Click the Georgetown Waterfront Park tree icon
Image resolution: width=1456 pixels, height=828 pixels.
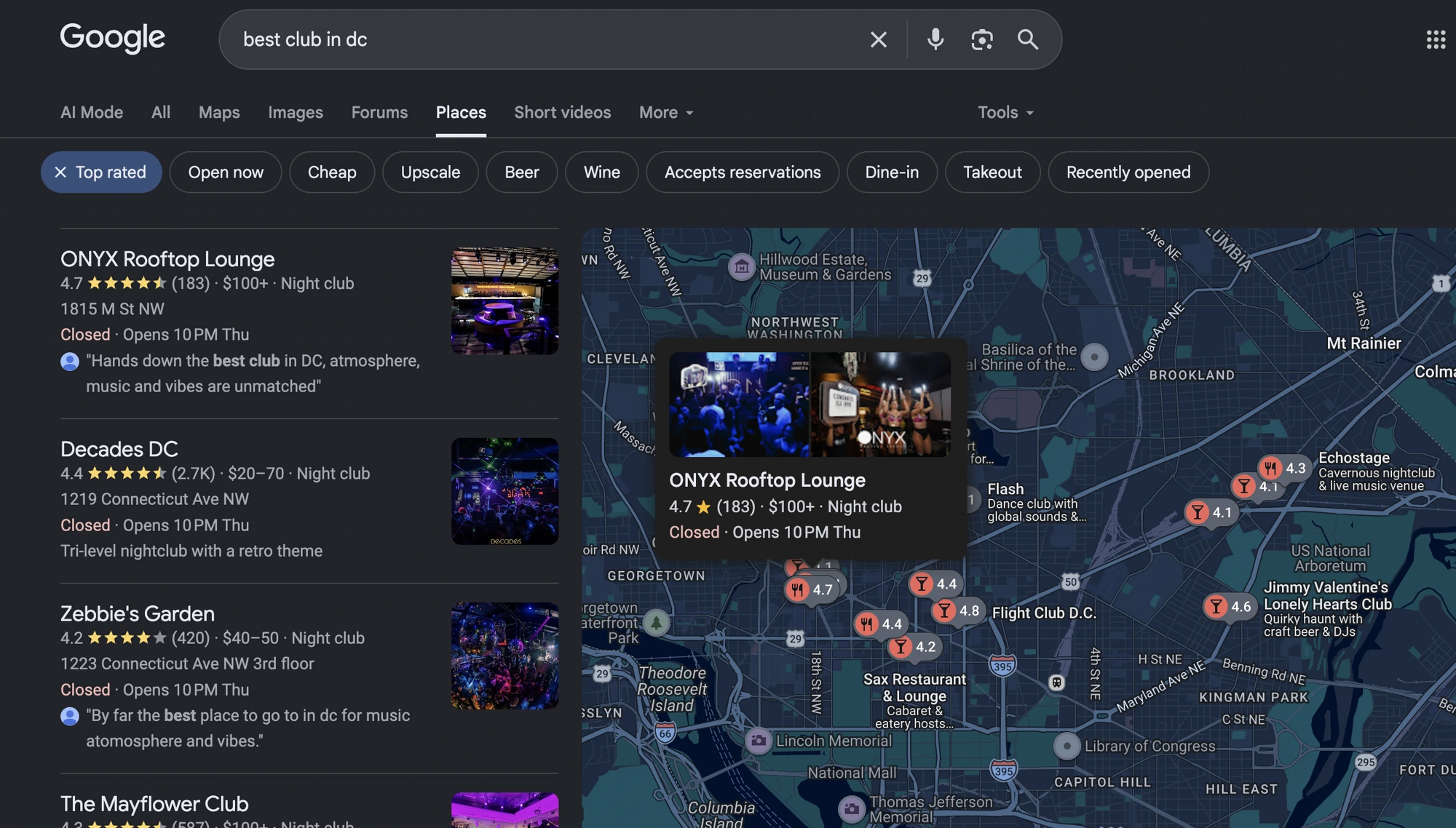point(656,623)
